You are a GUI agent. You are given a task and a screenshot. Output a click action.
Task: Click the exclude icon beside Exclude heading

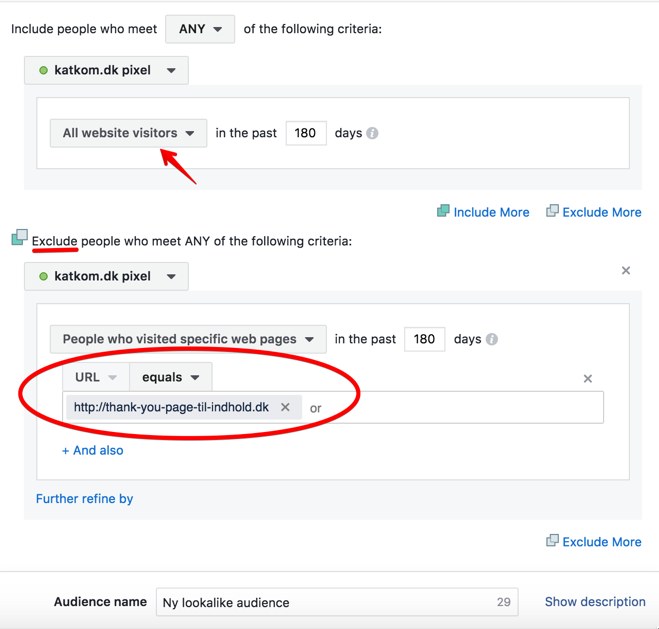(x=19, y=238)
